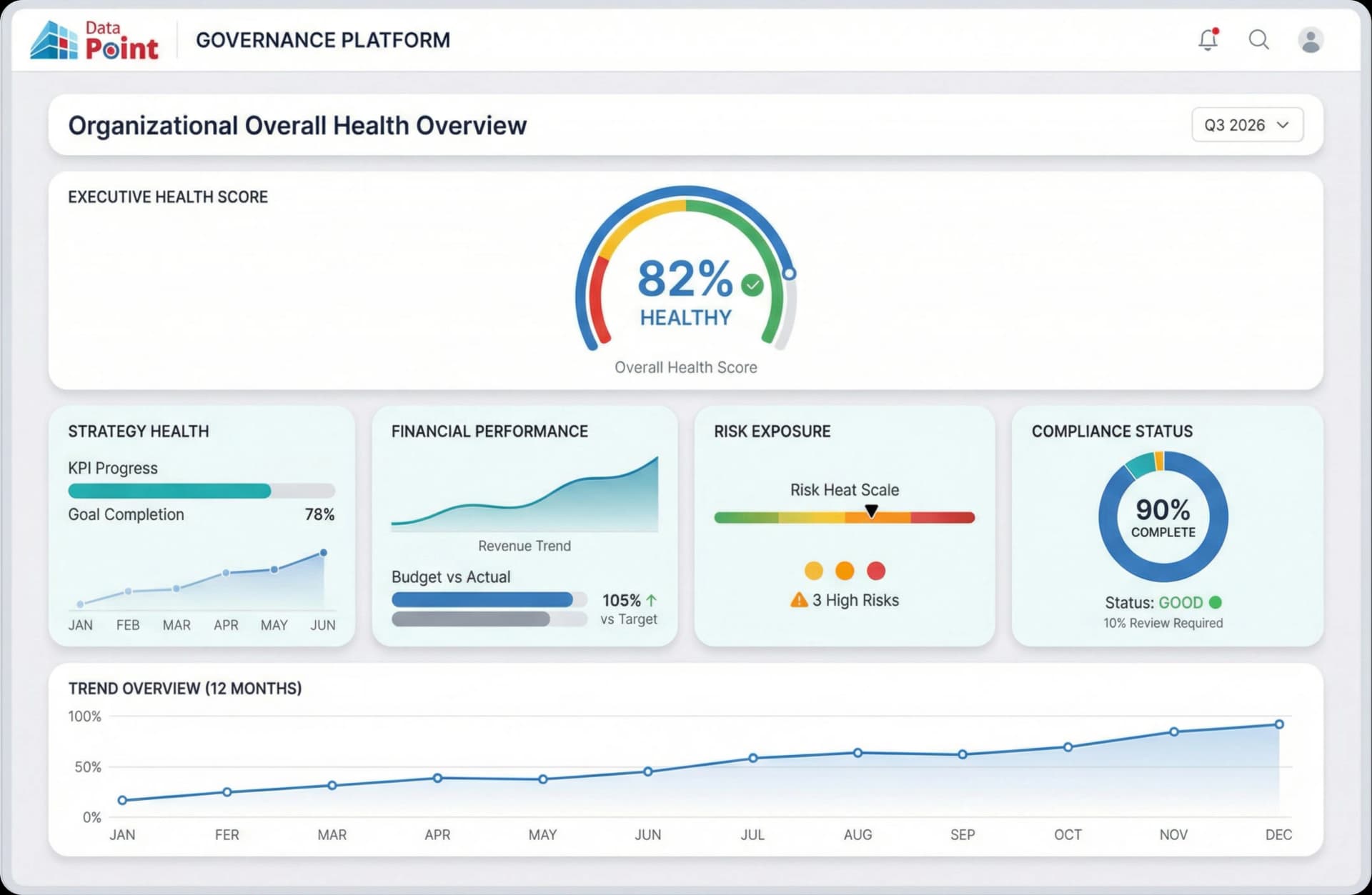The height and width of the screenshot is (895, 1372).
Task: Click the 50% y-axis label
Action: [88, 767]
